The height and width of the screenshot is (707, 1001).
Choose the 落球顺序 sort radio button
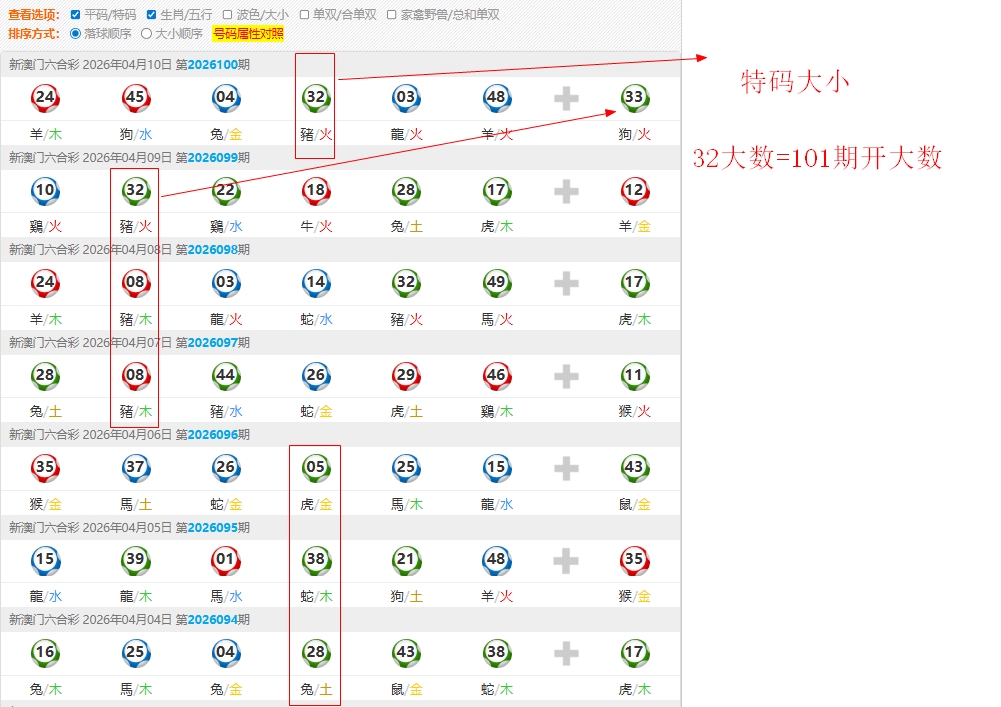point(76,33)
